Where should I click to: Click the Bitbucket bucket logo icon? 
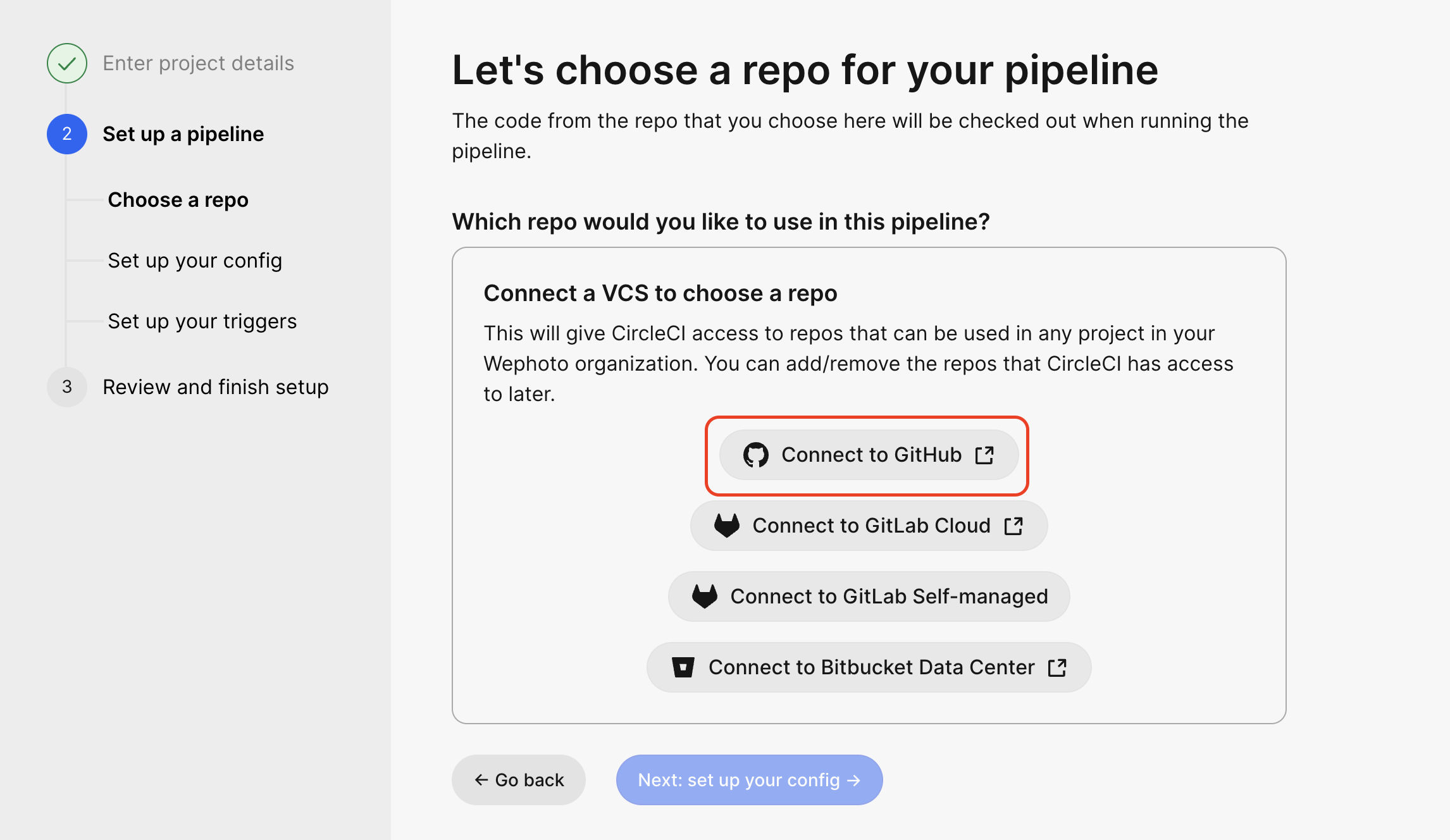pos(683,667)
